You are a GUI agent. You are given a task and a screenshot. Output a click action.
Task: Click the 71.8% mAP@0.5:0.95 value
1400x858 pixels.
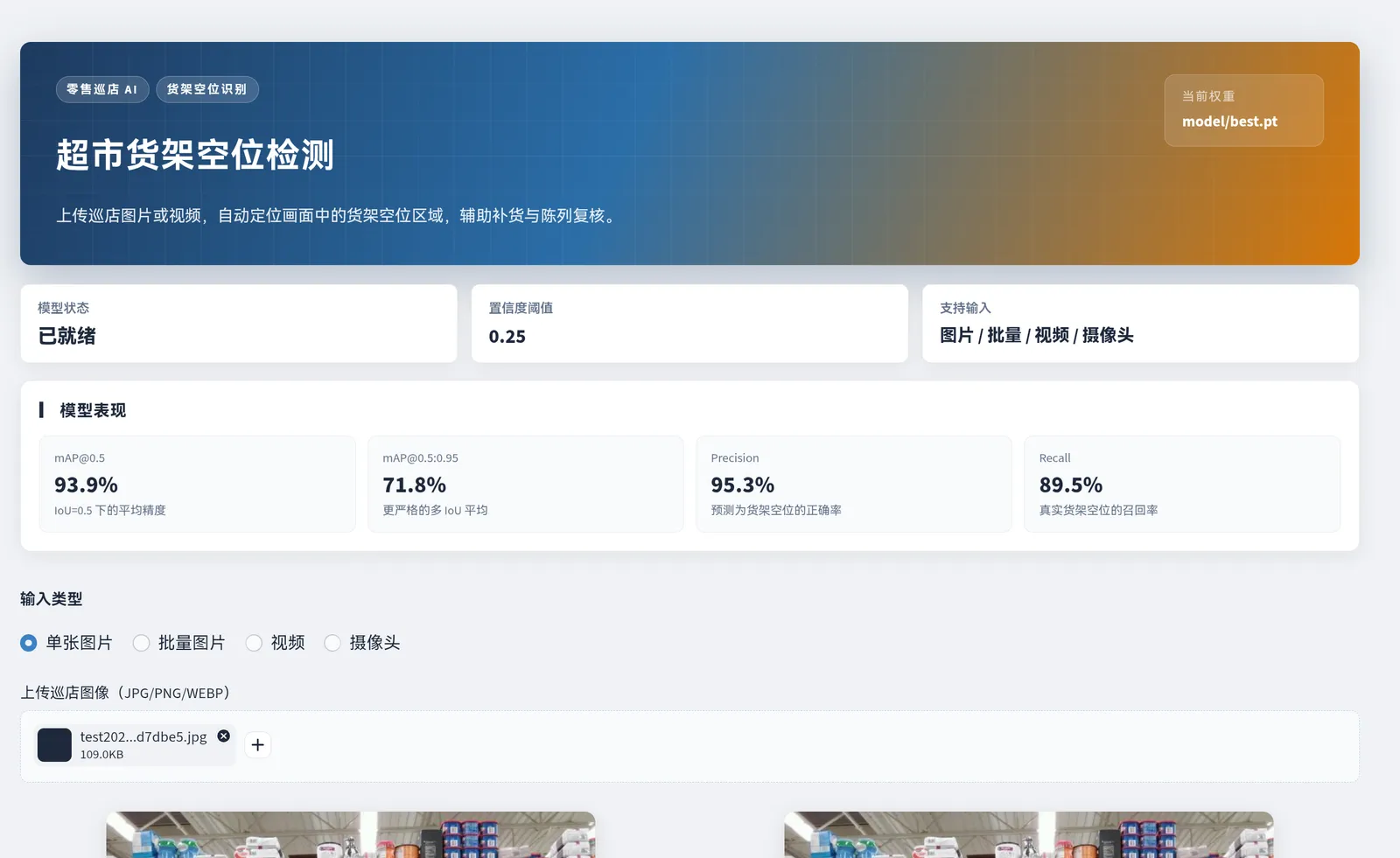414,485
